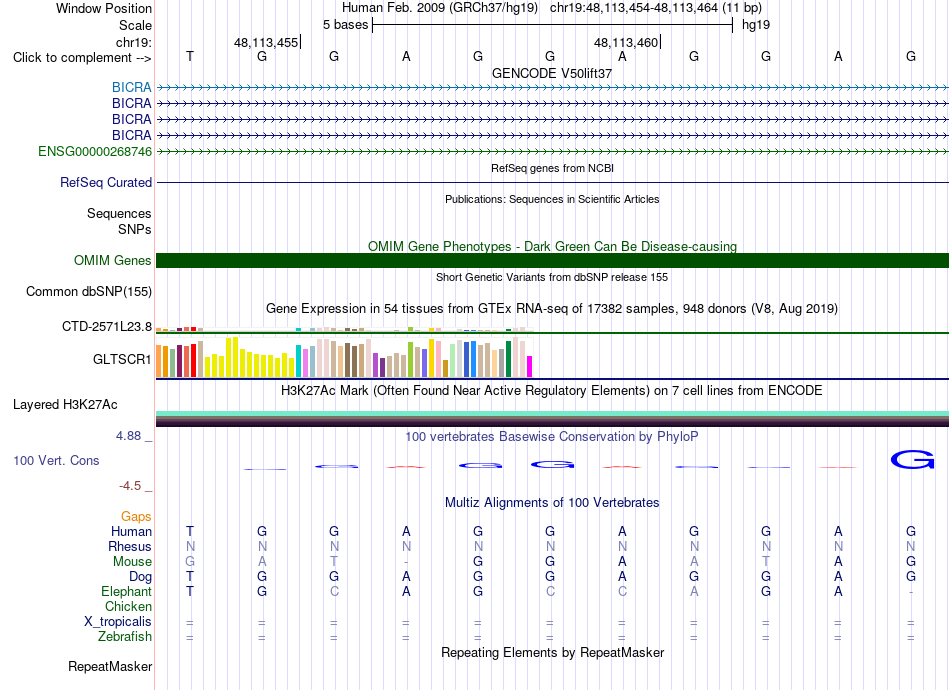The image size is (950, 690).
Task: Open the 100 Vert. Cons track label
Action: (x=56, y=460)
